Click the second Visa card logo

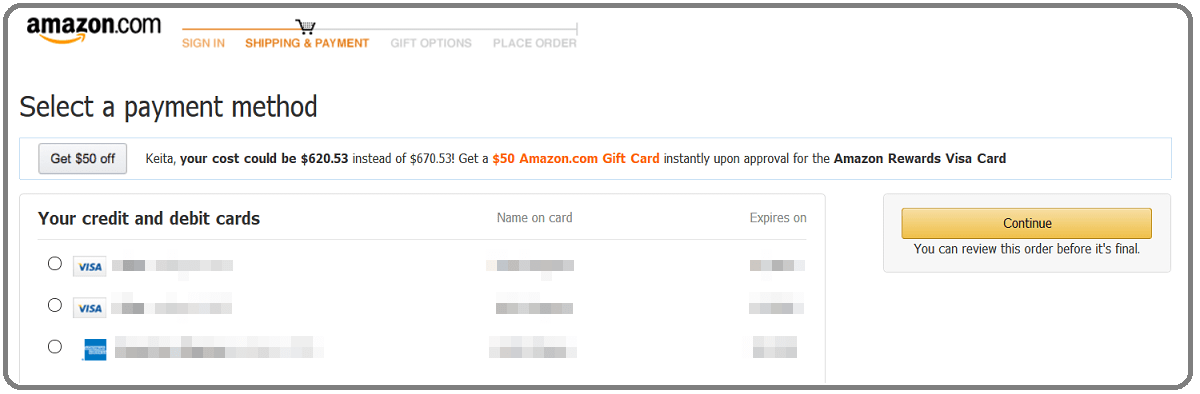click(89, 308)
